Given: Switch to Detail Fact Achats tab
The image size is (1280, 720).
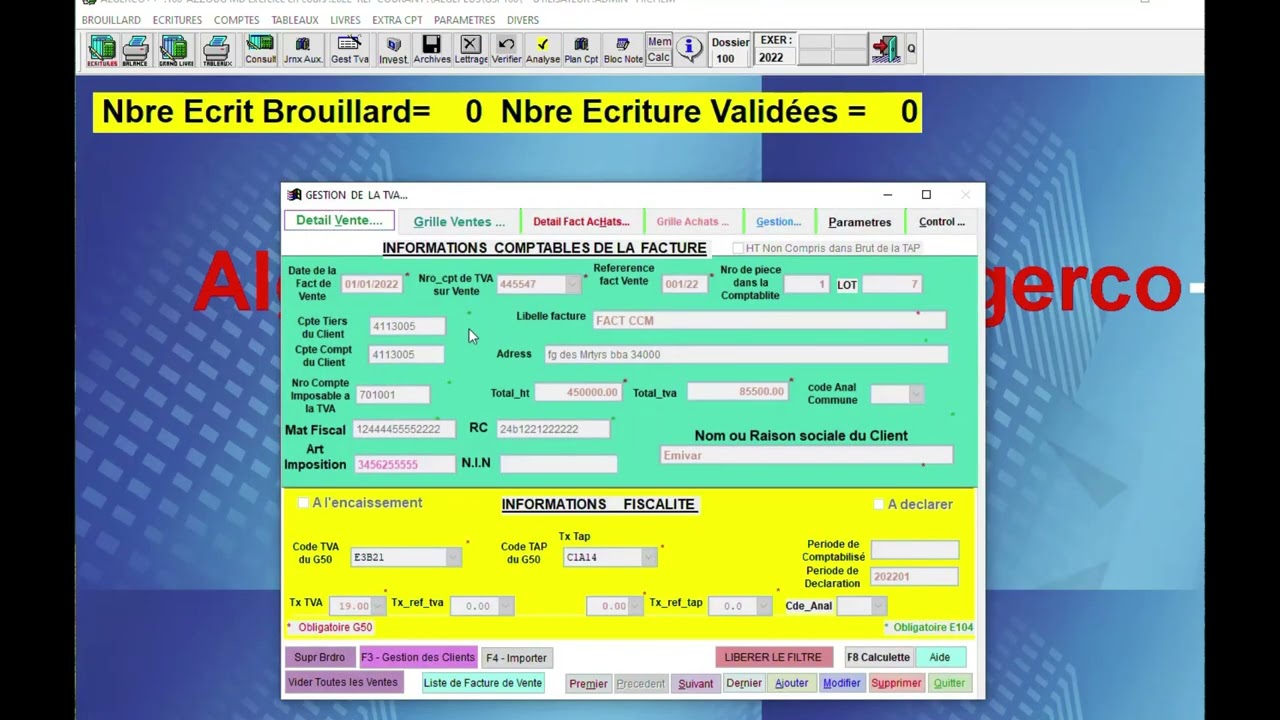Looking at the screenshot, I should click(581, 222).
